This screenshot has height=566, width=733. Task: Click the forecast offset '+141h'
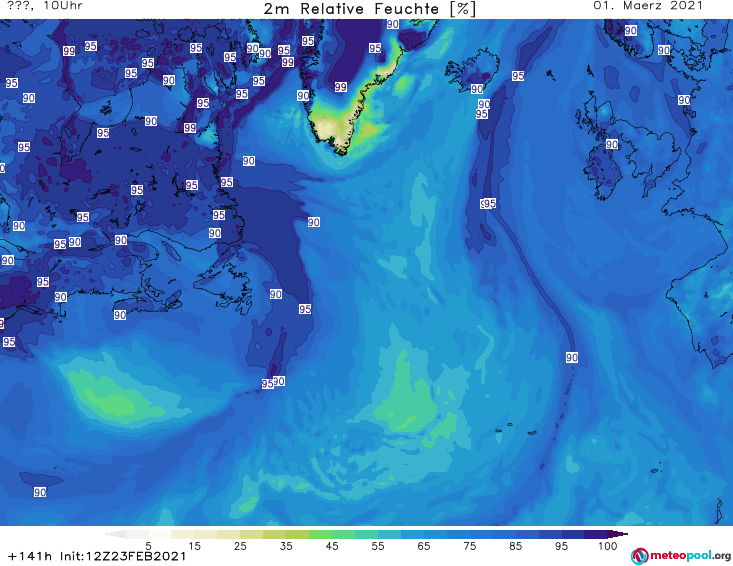click(30, 556)
